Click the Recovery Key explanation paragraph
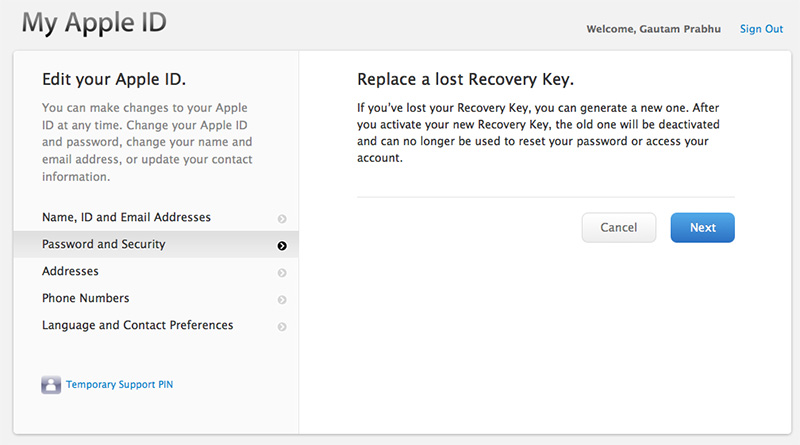800x445 pixels. 538,132
